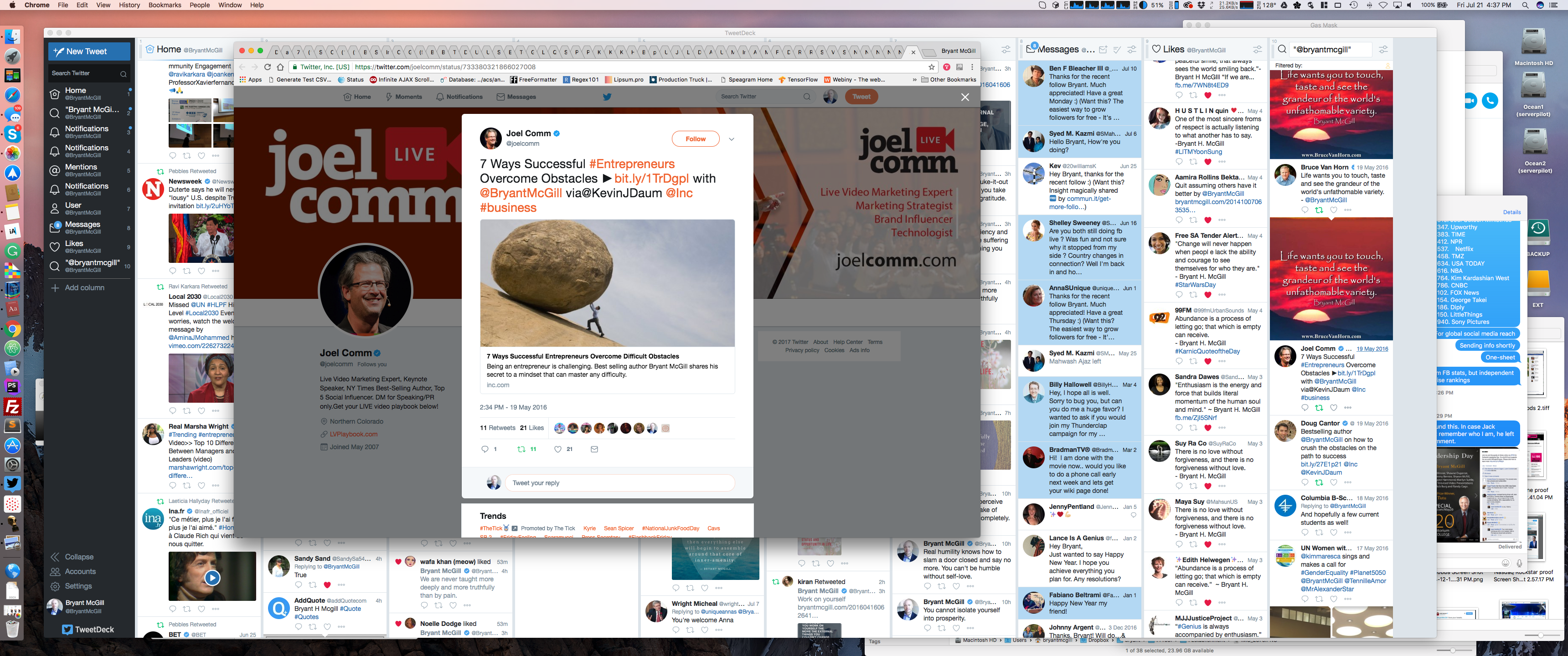
Task: Open Safari from the Dock
Action: (x=12, y=95)
